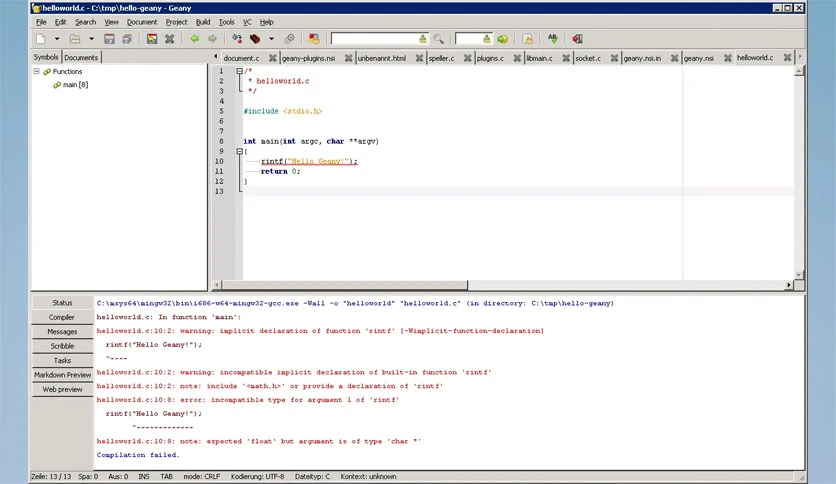This screenshot has width=836, height=484.
Task: Switch to the speller.c tab
Action: point(441,58)
